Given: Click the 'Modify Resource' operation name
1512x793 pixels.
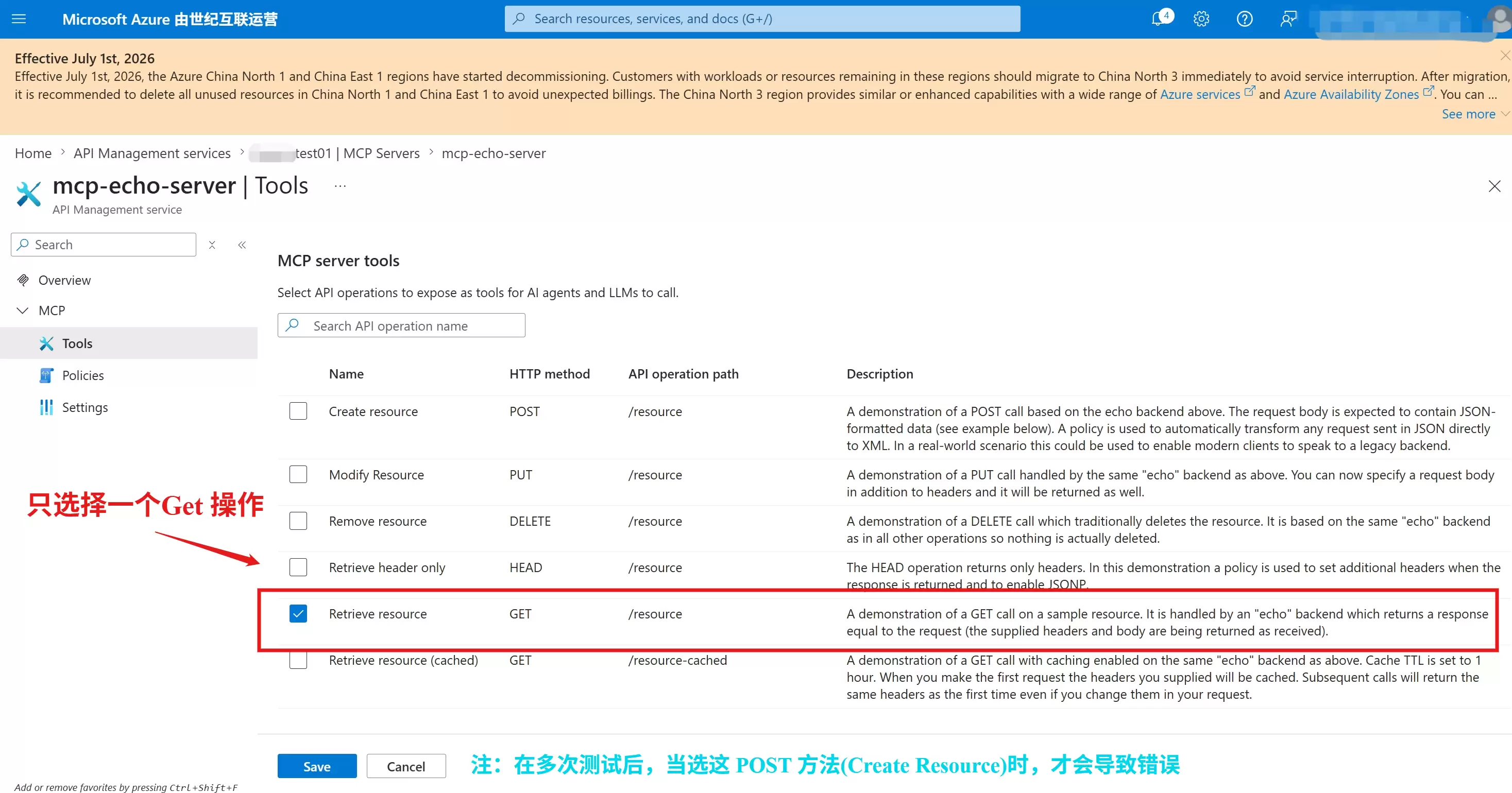Looking at the screenshot, I should (x=376, y=474).
